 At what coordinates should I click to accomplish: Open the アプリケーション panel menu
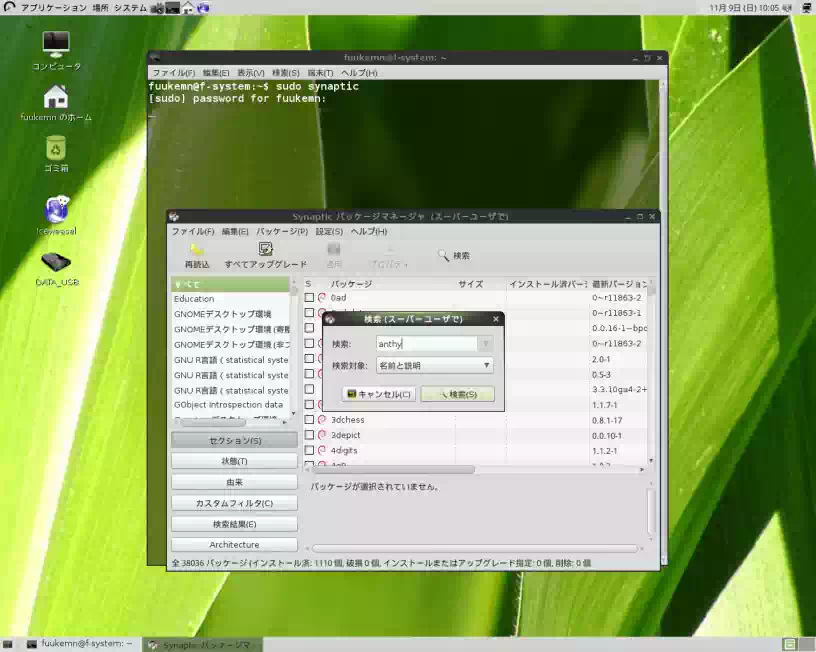pos(53,8)
